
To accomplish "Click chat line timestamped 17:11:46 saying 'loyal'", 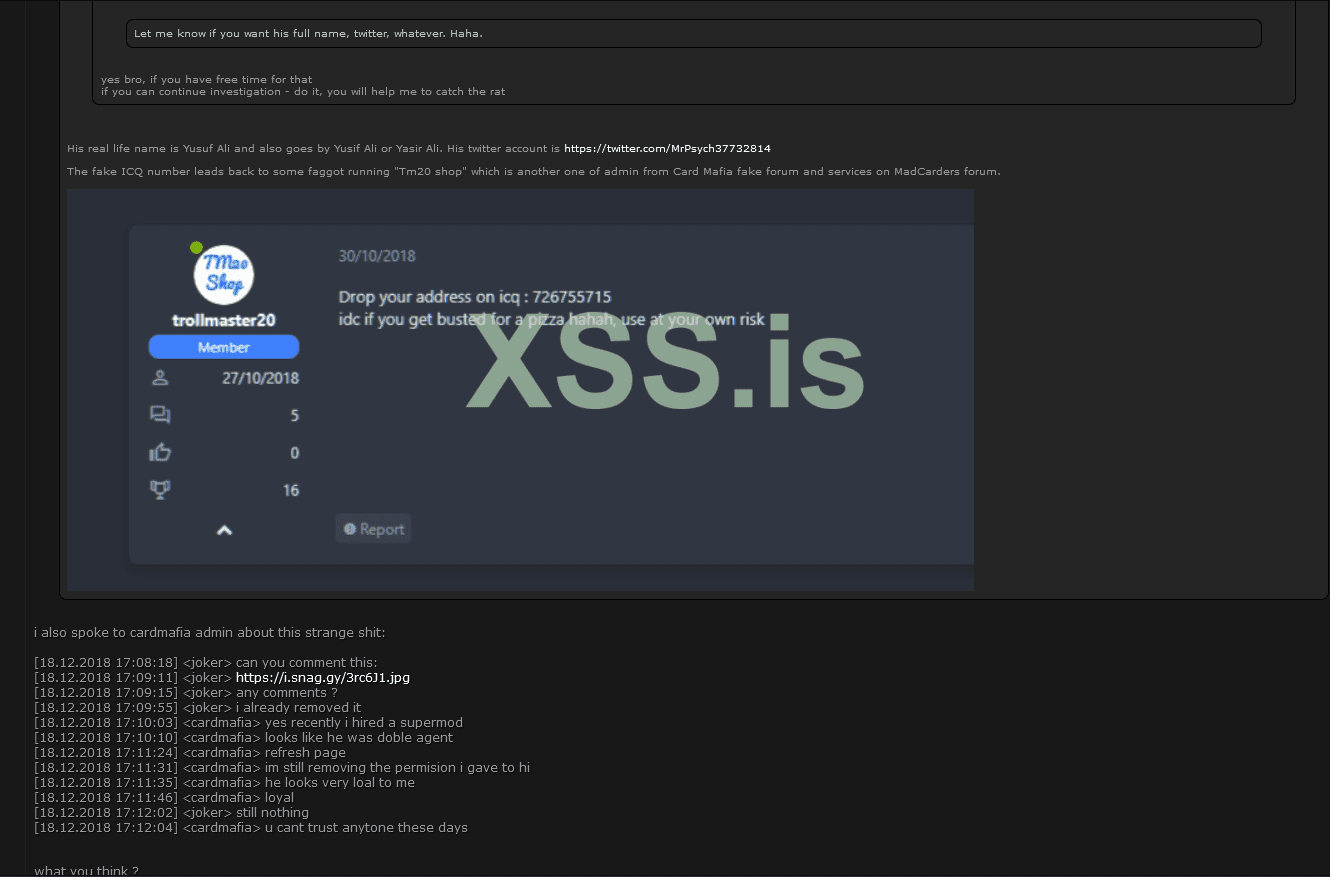I will [x=164, y=798].
